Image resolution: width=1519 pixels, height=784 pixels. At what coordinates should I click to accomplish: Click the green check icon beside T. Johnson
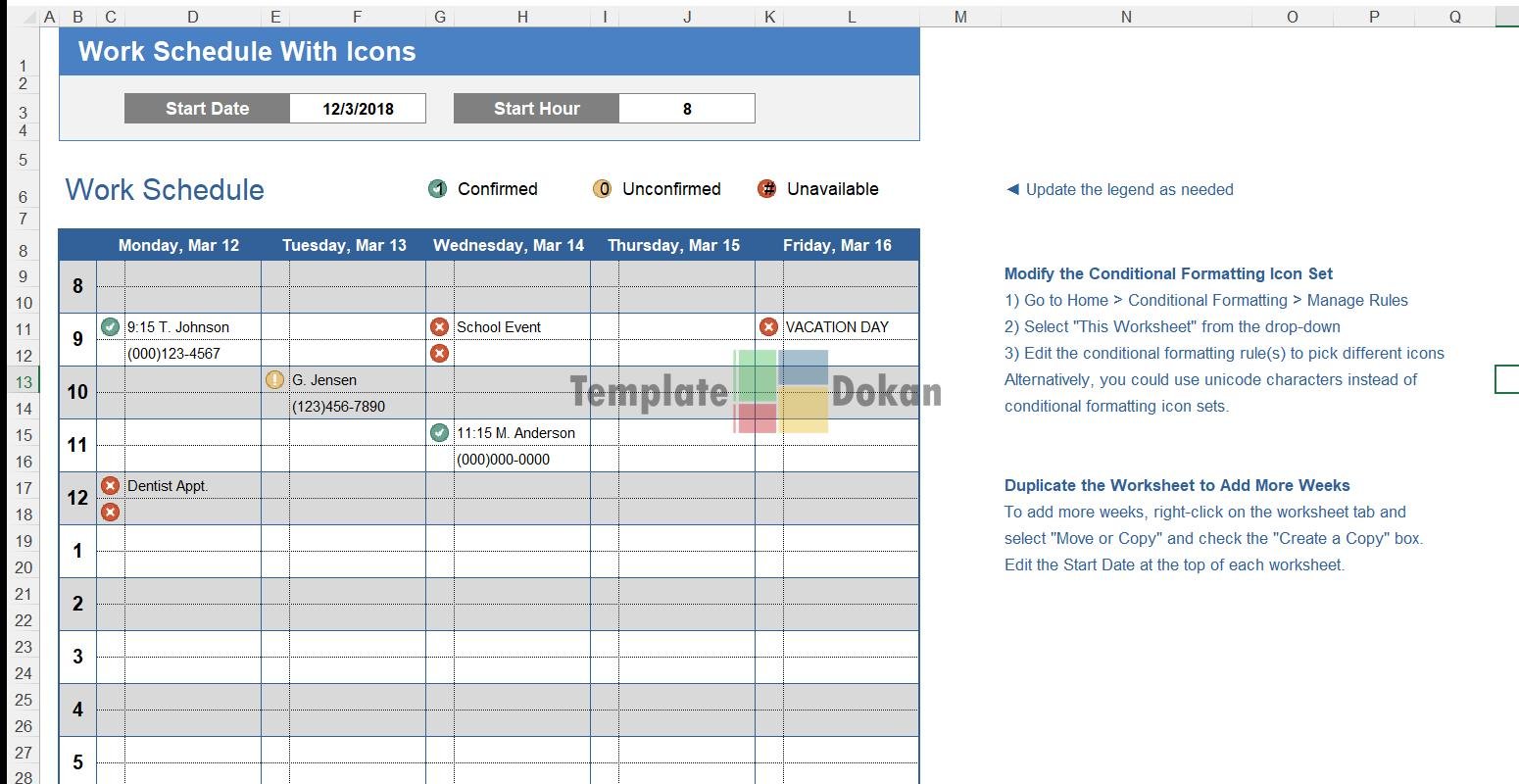111,327
